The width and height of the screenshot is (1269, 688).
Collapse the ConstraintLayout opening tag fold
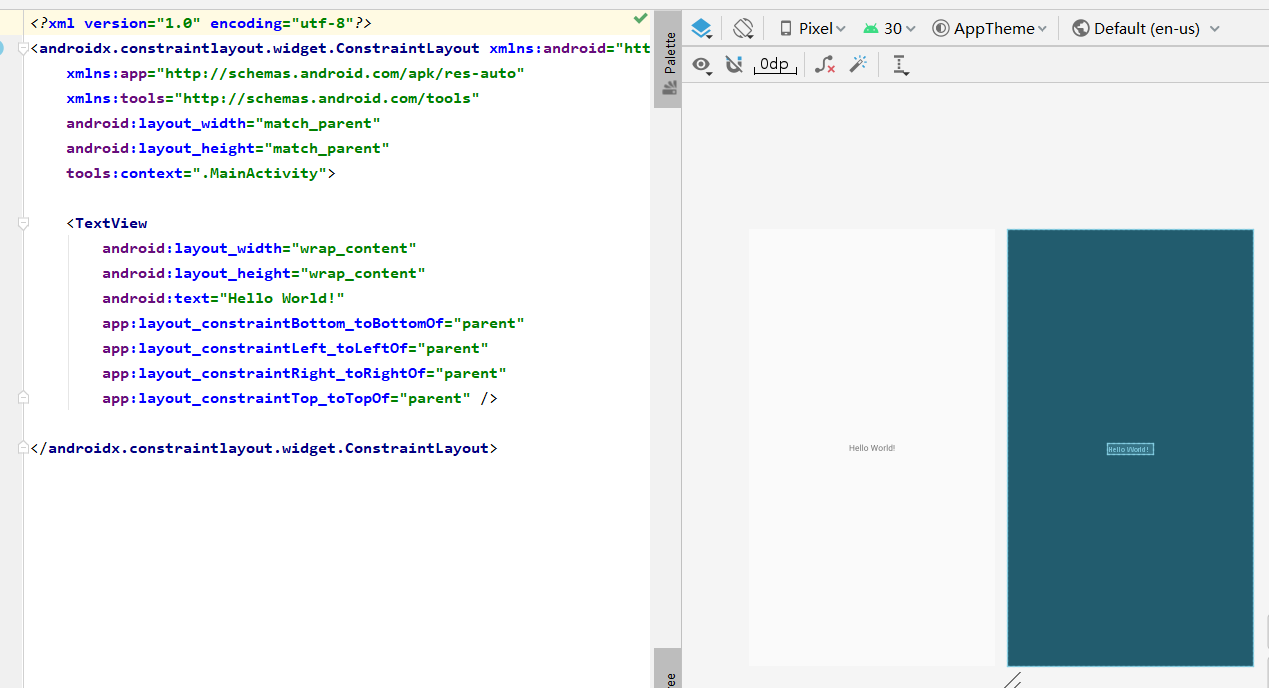[x=24, y=48]
